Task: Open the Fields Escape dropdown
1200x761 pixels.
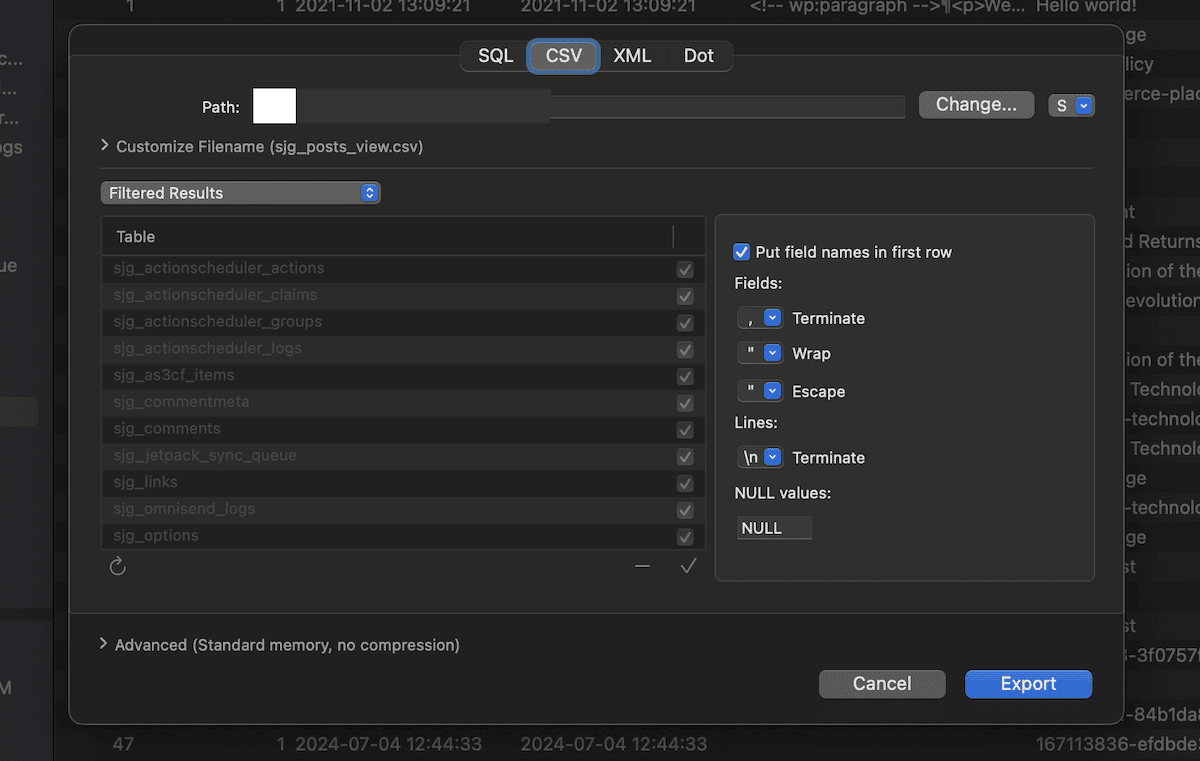Action: point(760,391)
